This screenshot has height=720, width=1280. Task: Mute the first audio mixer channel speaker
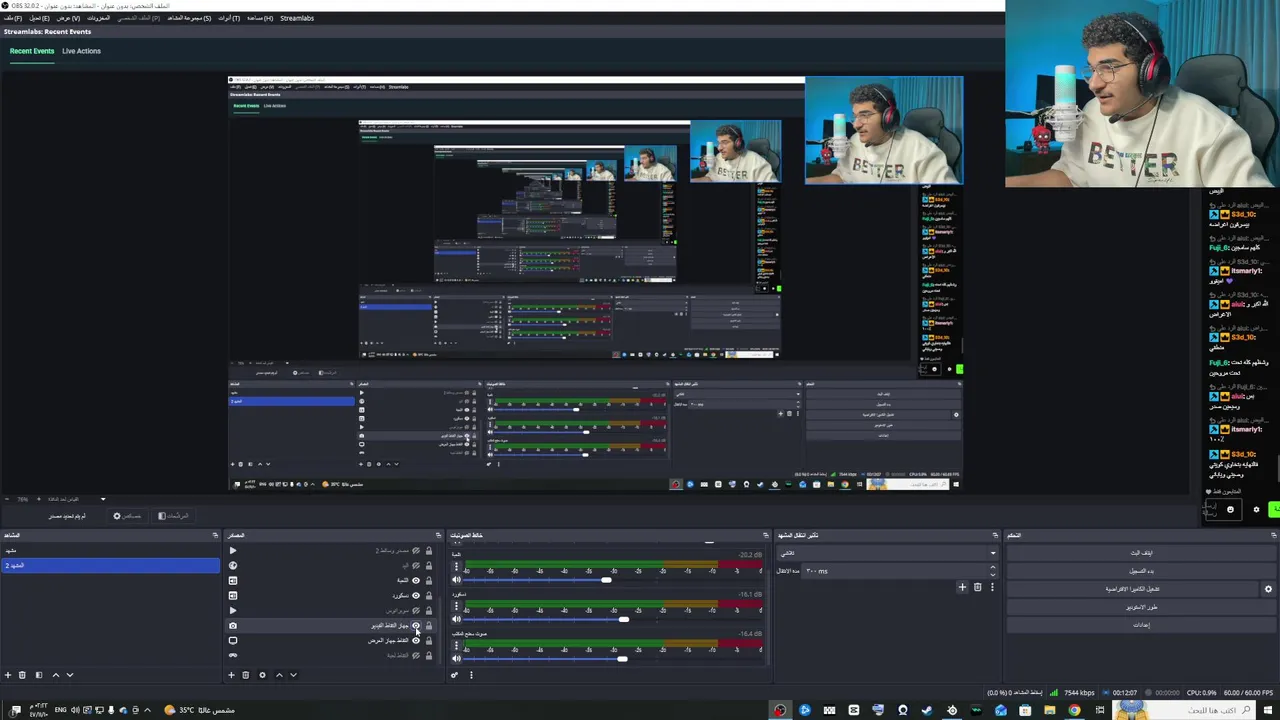coord(456,580)
